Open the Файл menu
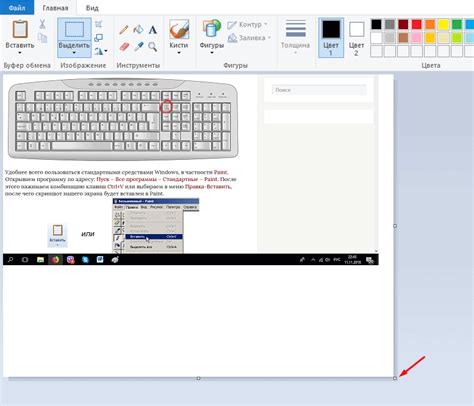474x406 pixels. [x=17, y=8]
